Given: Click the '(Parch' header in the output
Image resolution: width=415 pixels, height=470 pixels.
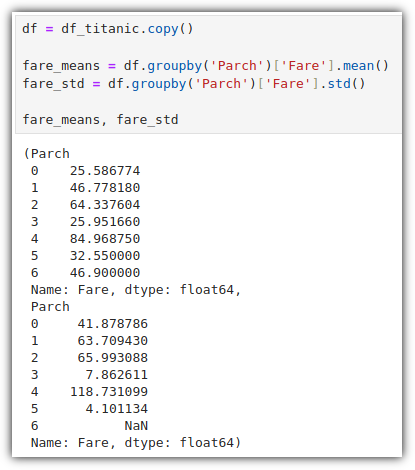Looking at the screenshot, I should point(47,154).
